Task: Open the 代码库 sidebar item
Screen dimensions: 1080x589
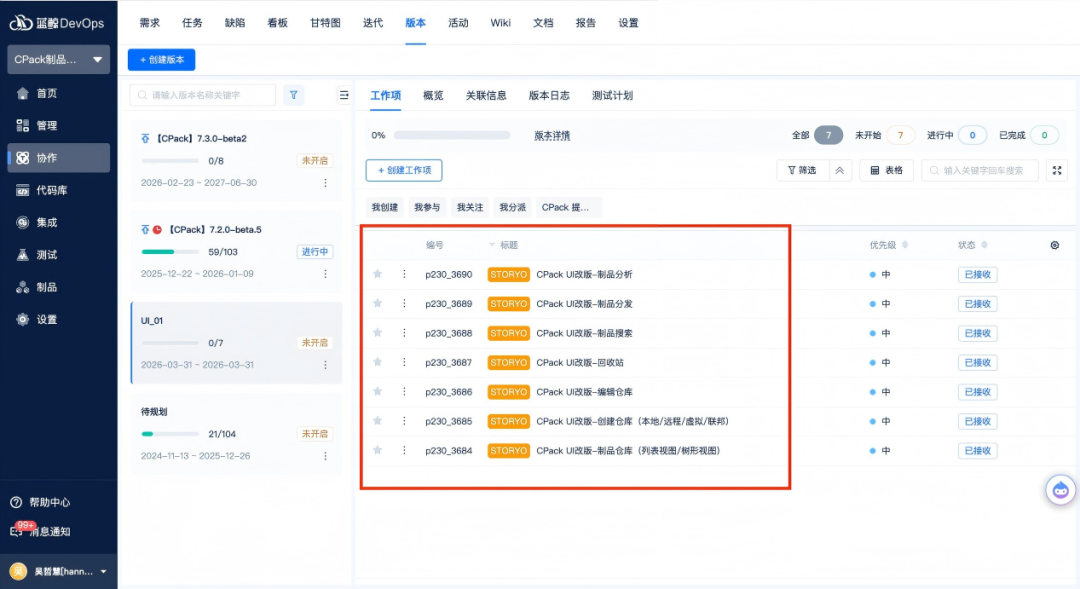Action: point(59,190)
